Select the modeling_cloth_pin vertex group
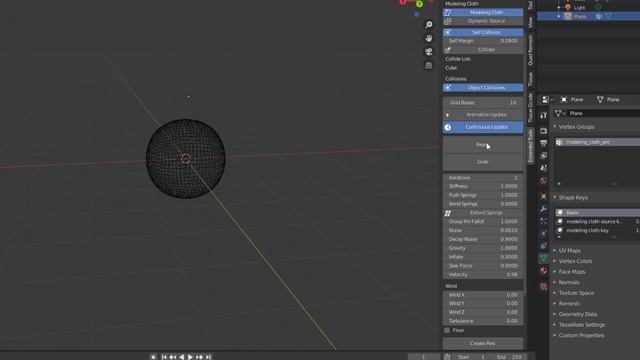 tap(598, 142)
